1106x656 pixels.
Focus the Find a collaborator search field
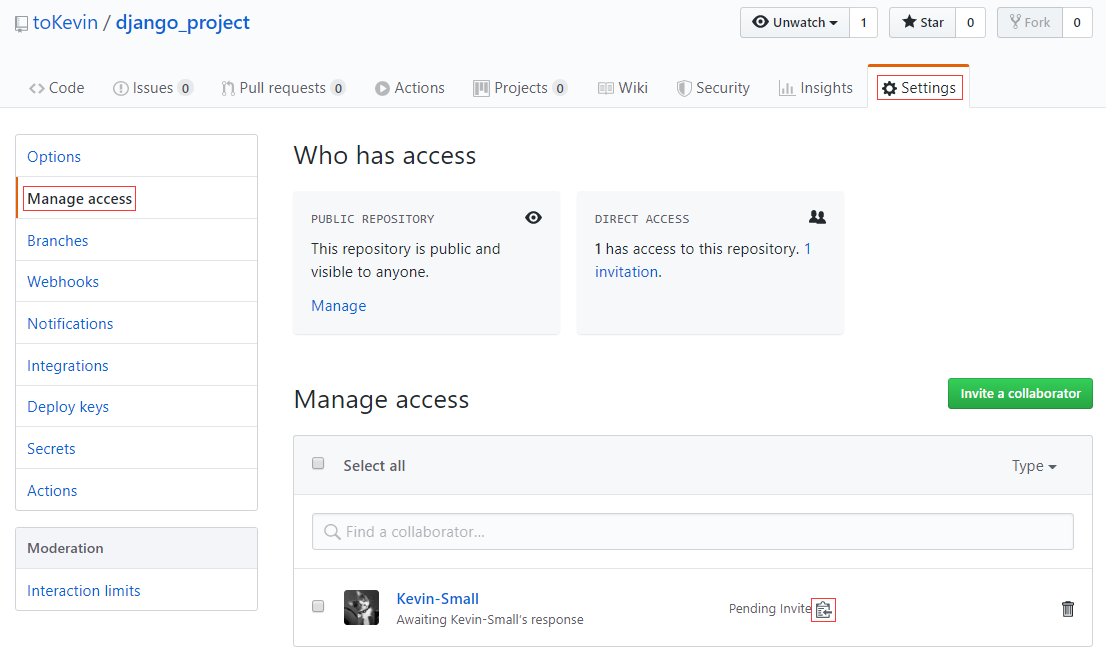693,532
